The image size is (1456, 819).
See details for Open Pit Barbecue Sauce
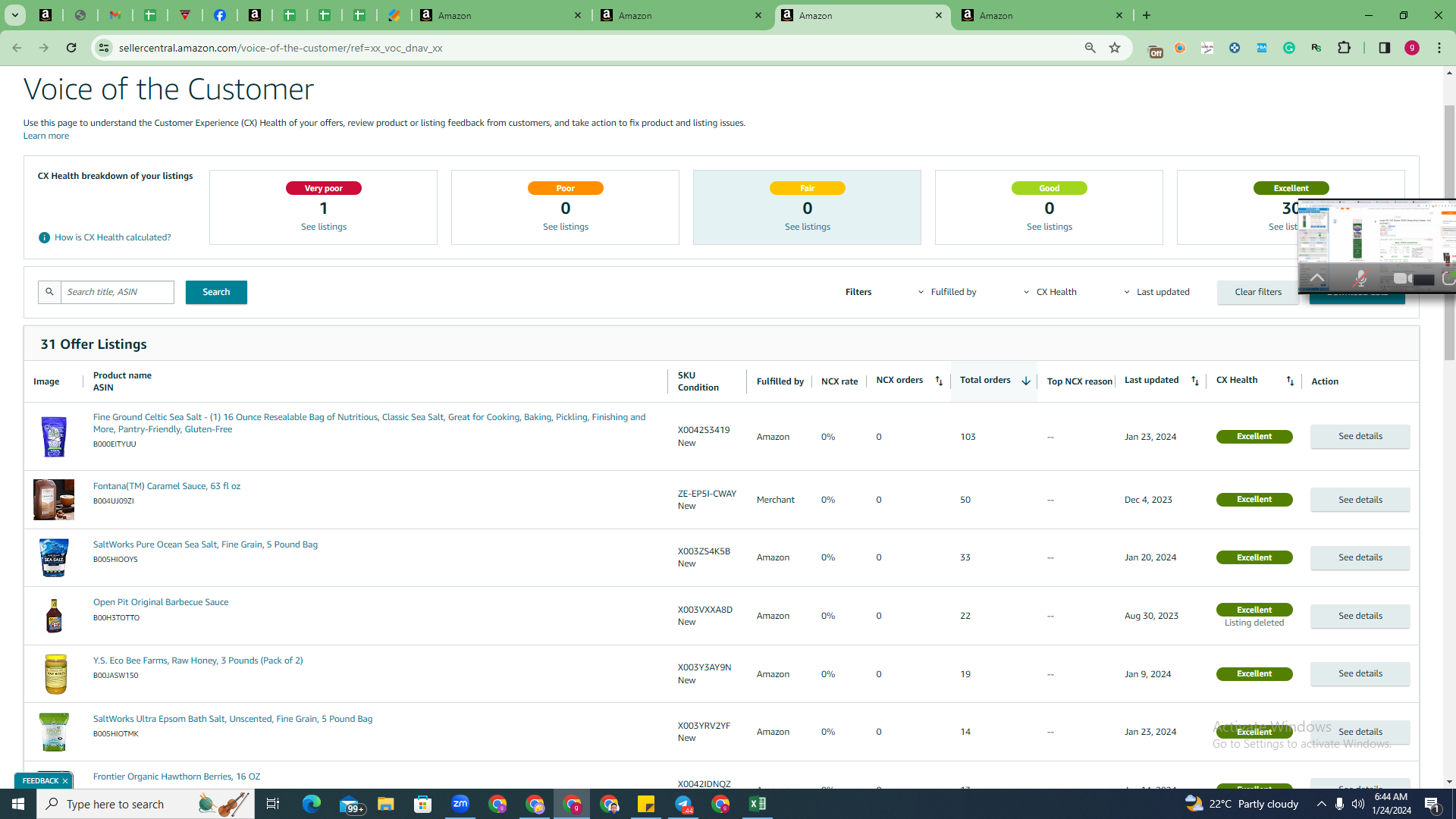coord(1360,616)
